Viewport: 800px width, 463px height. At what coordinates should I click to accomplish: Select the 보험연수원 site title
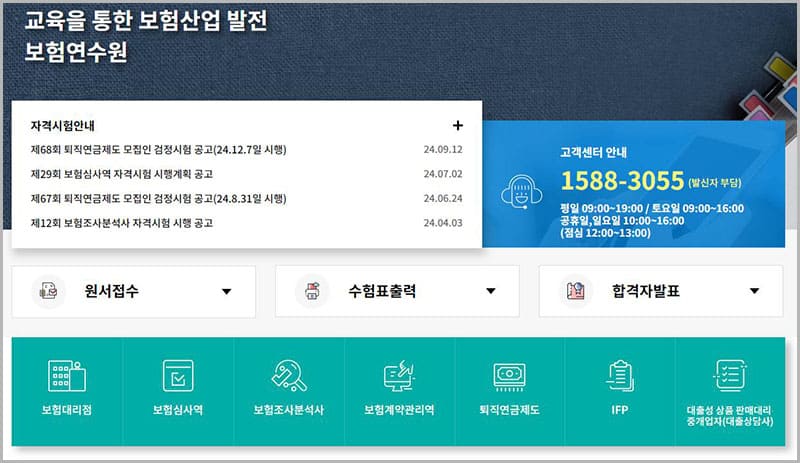[x=76, y=52]
